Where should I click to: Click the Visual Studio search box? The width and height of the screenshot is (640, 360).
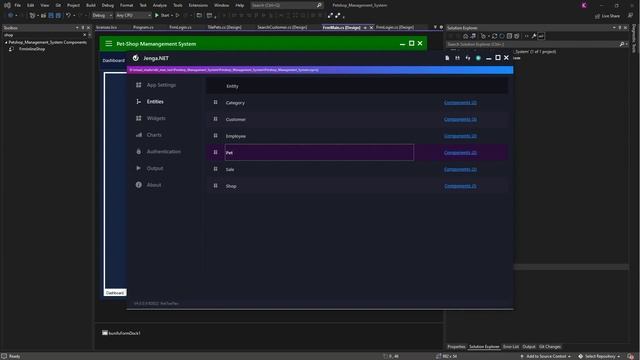pos(287,5)
